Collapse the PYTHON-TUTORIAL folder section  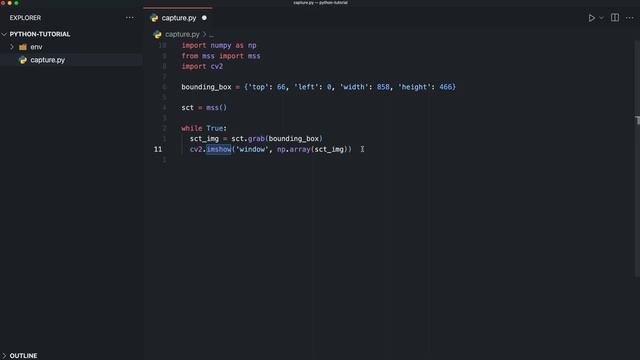tap(4, 34)
